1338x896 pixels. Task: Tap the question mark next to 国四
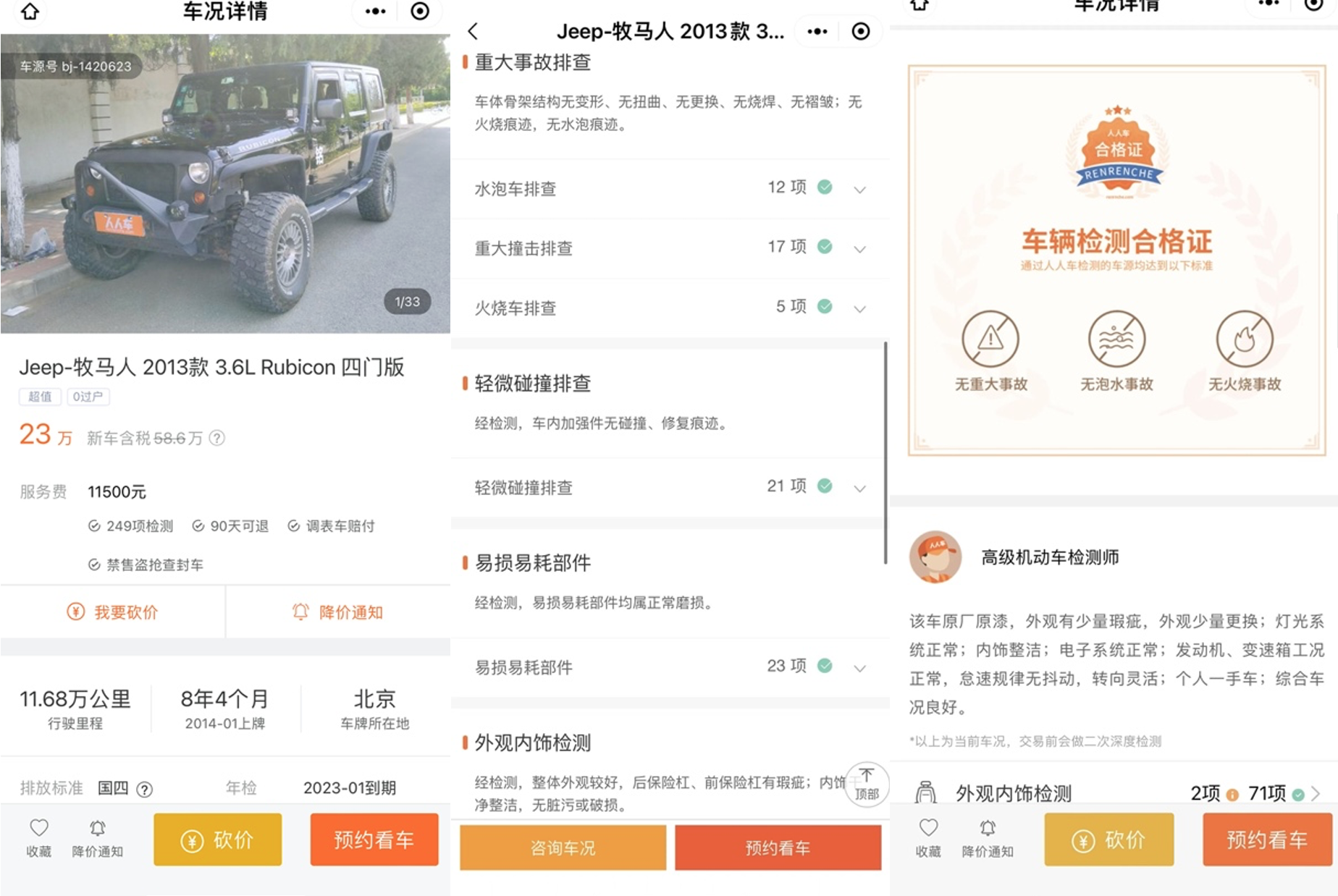pos(145,790)
